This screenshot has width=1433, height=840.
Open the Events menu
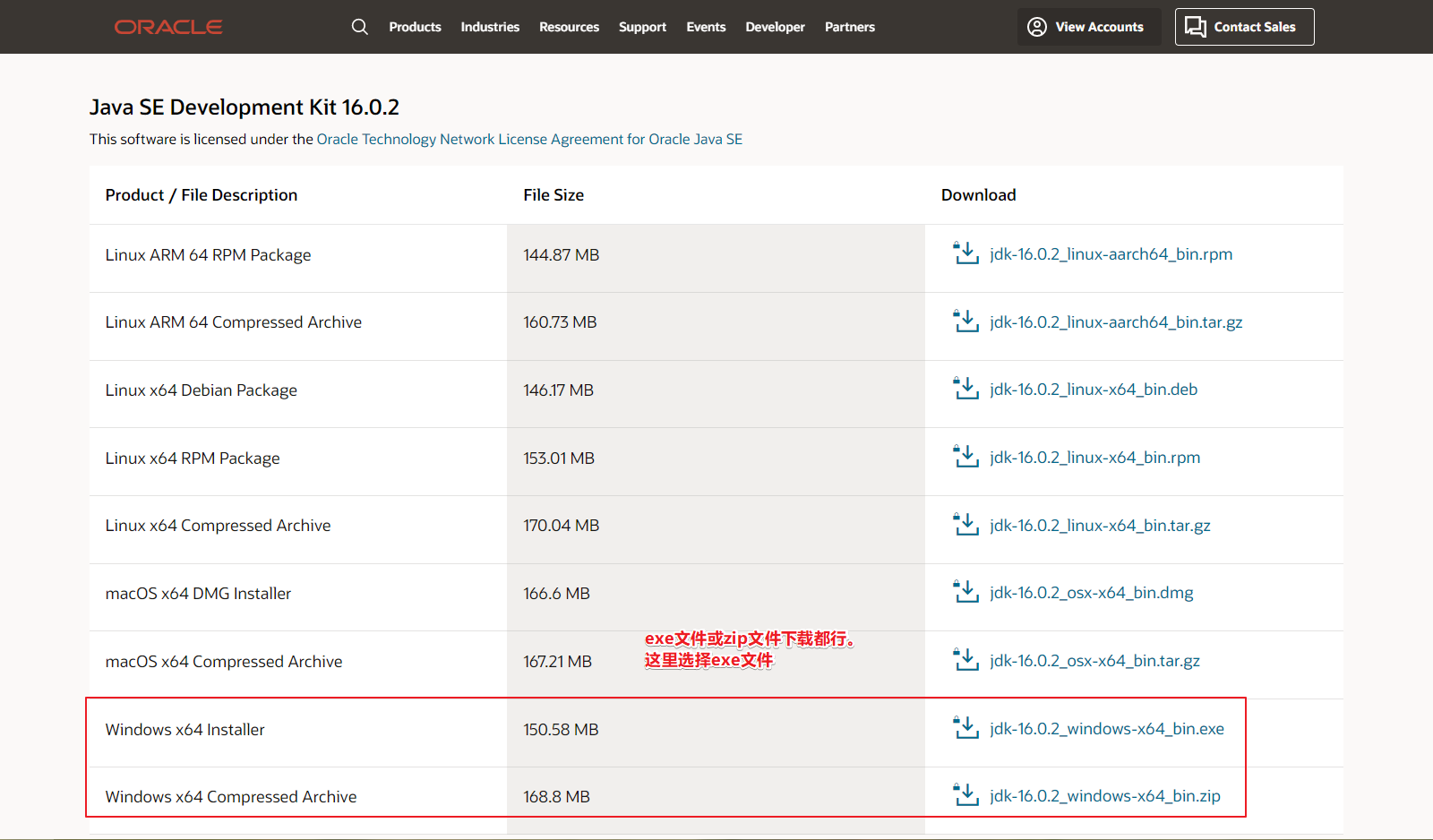click(706, 27)
